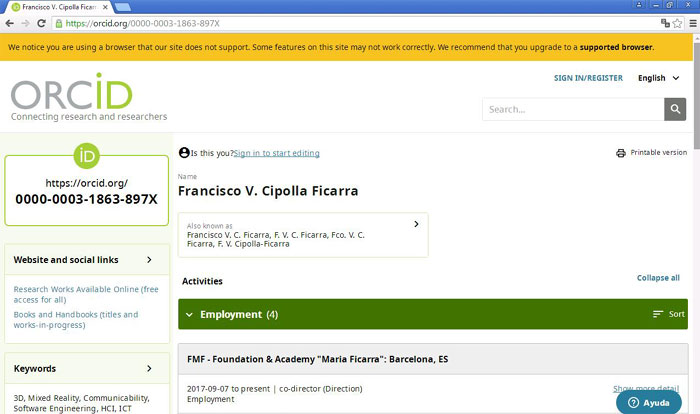This screenshot has width=700, height=414.
Task: Click the Ayuda help button
Action: tap(649, 402)
